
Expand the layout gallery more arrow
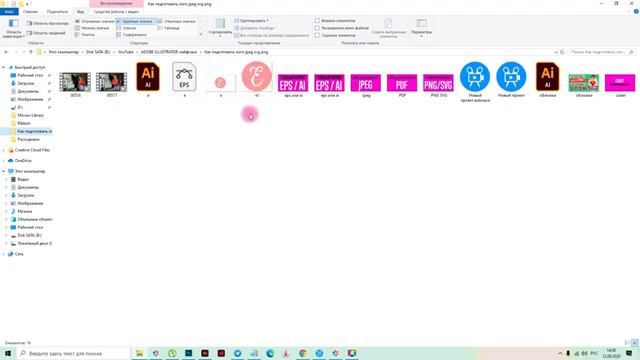point(201,35)
